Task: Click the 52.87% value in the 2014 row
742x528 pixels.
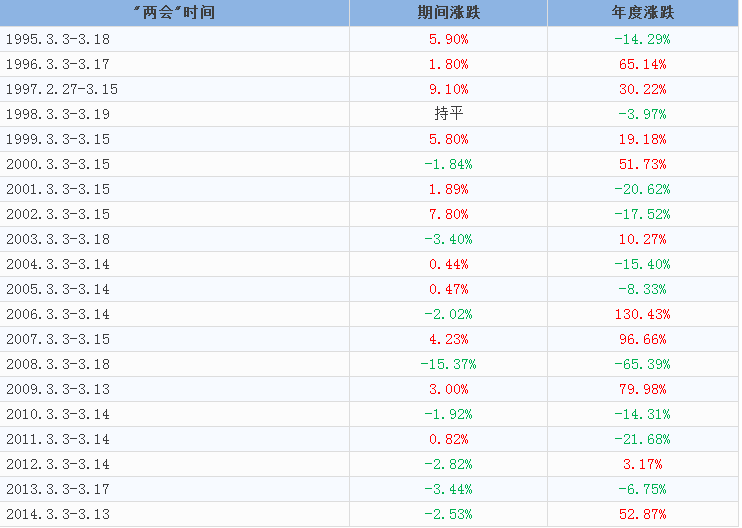Action: (x=642, y=514)
